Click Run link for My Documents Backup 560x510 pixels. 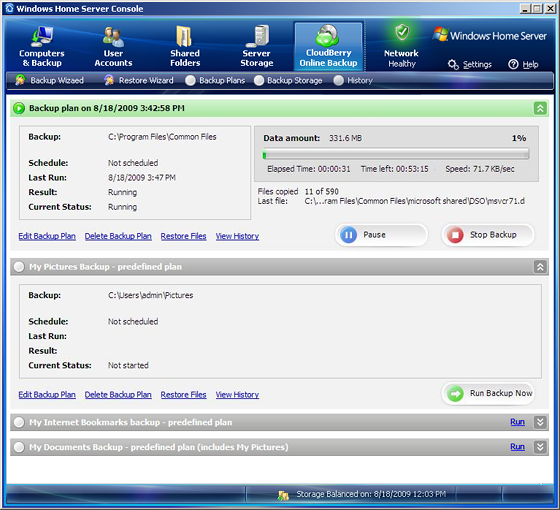(517, 447)
